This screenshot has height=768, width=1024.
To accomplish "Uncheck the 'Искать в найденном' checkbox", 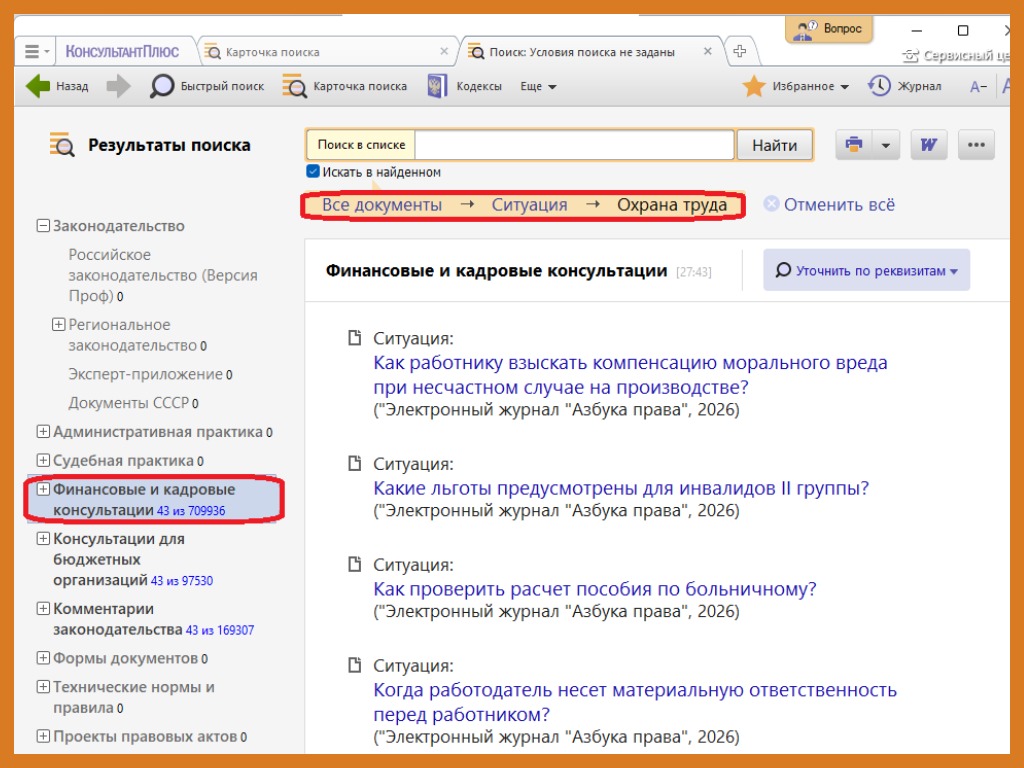I will pyautogui.click(x=313, y=172).
